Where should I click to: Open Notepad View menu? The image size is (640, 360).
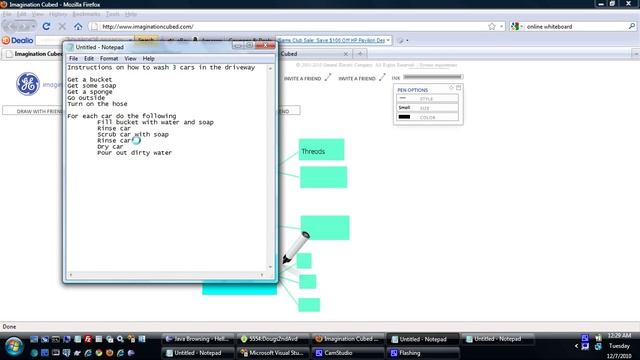click(130, 58)
